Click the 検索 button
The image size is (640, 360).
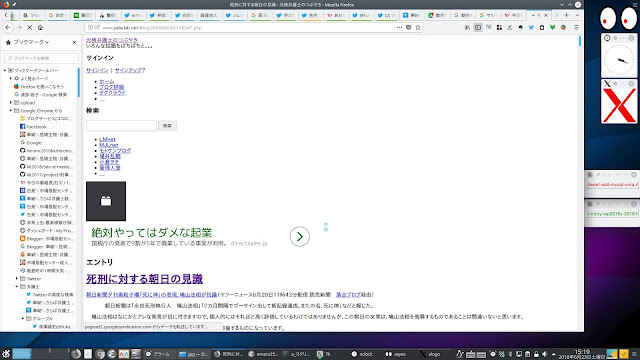(x=167, y=126)
